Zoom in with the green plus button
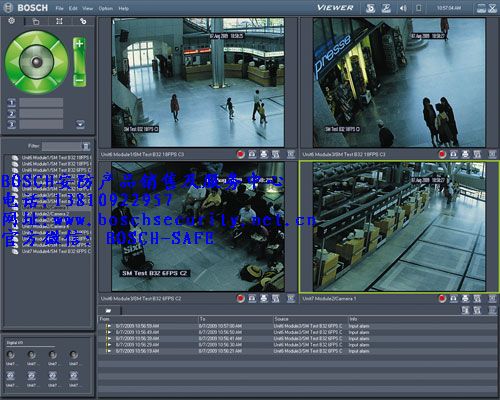The width and height of the screenshot is (500, 400). (x=79, y=44)
